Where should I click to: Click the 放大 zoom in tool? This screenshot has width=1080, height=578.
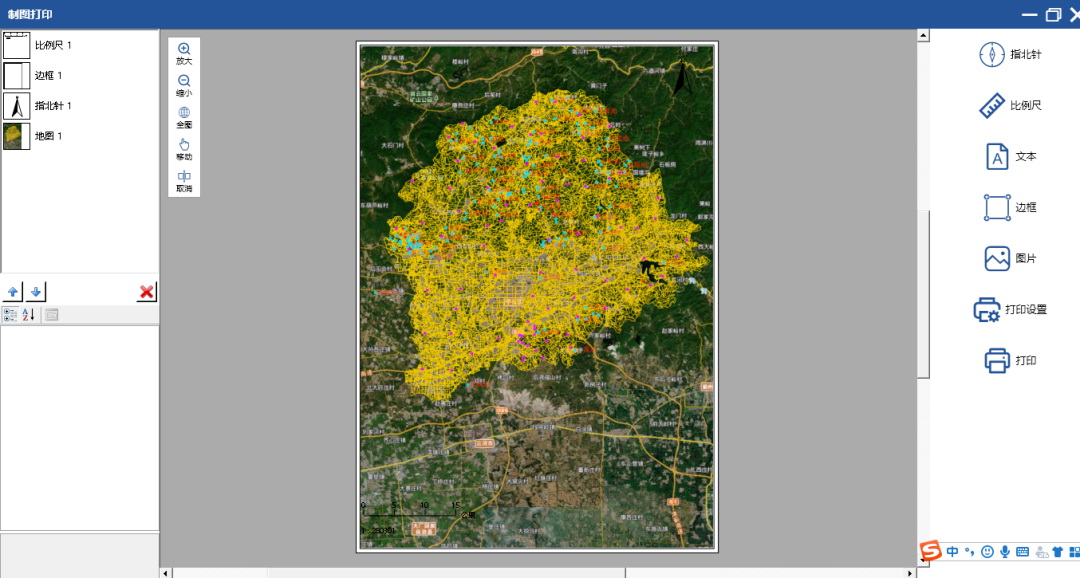[184, 53]
